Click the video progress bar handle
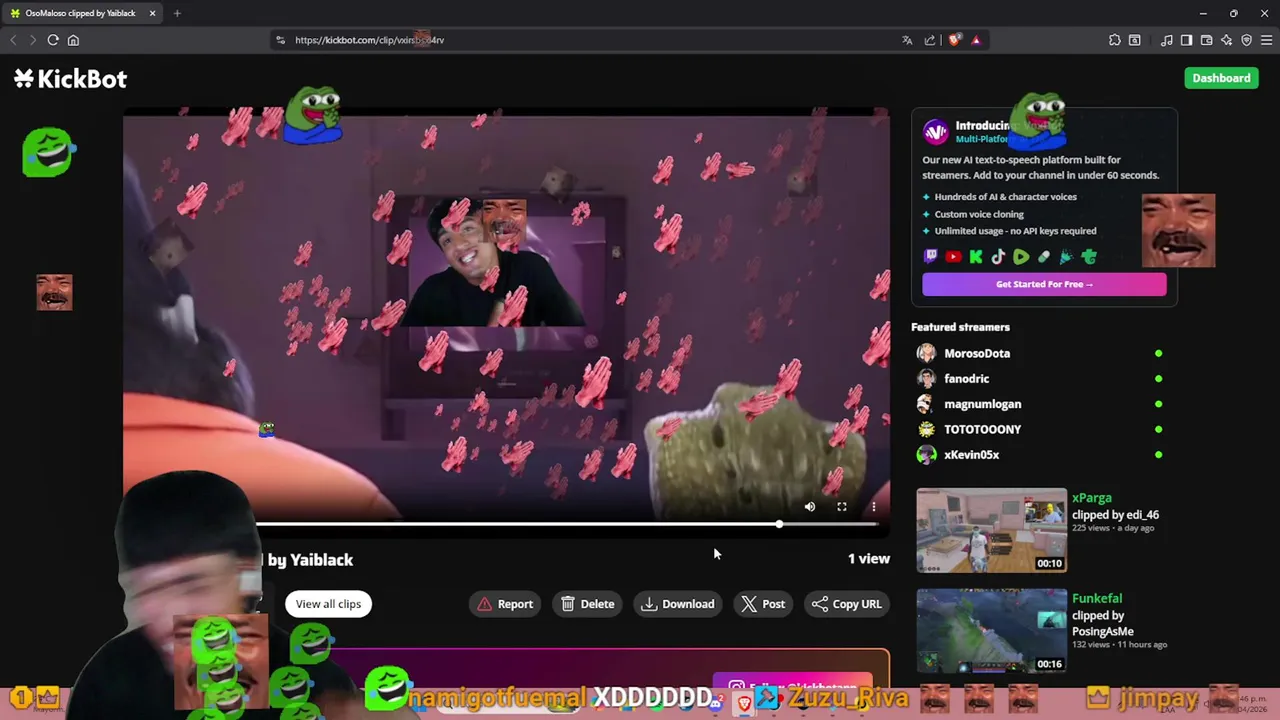Image resolution: width=1280 pixels, height=720 pixels. [779, 524]
